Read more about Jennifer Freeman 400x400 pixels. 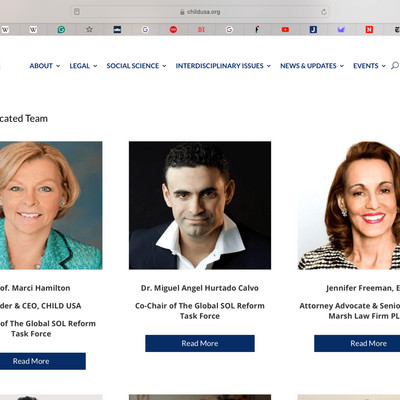click(357, 343)
